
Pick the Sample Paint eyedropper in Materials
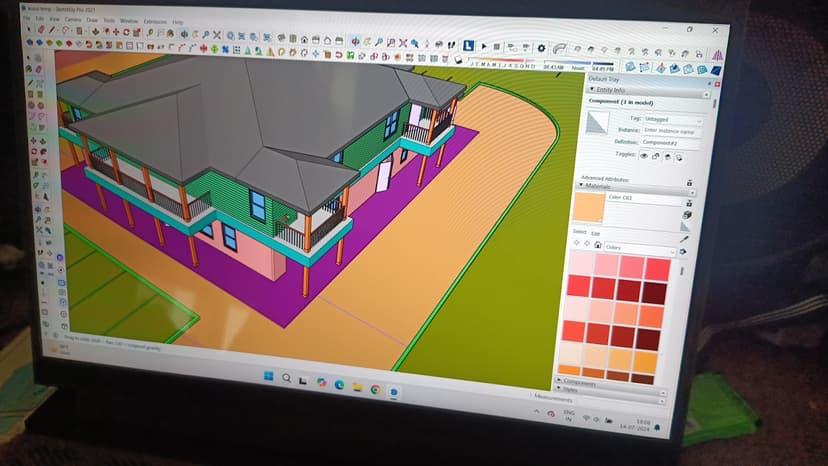point(684,239)
